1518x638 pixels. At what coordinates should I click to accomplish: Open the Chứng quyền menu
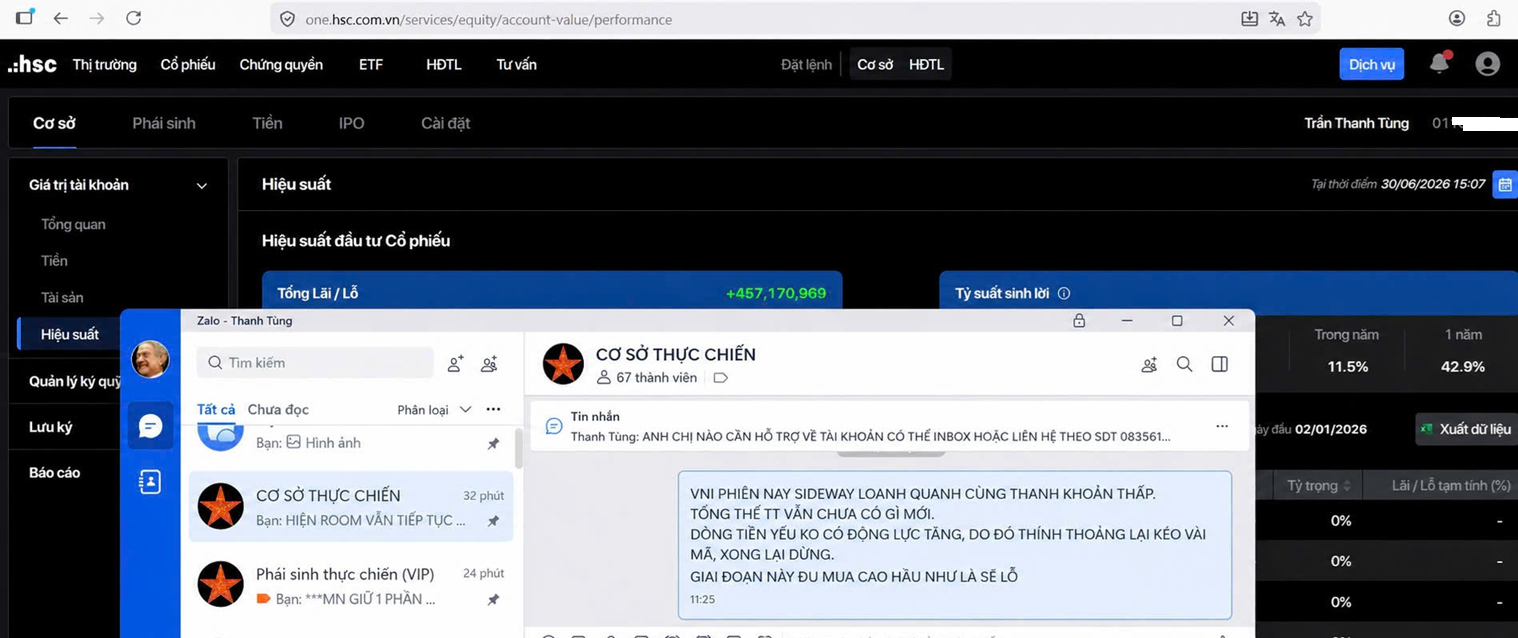point(281,65)
